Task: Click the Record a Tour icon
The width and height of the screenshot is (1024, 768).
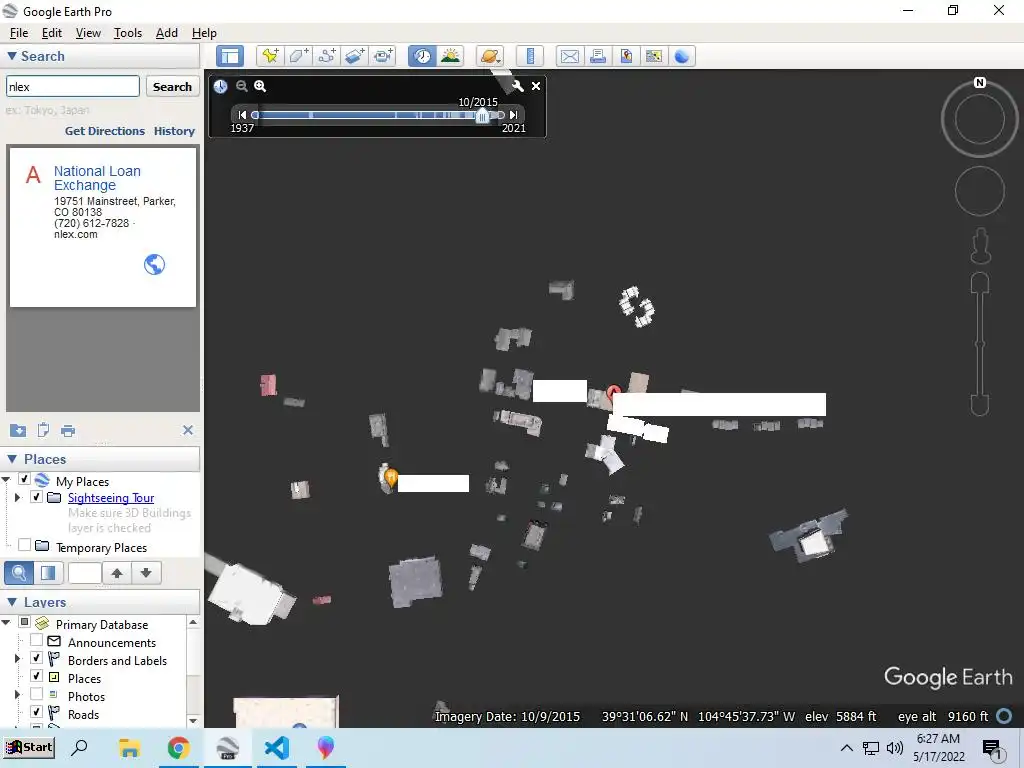Action: pos(383,56)
